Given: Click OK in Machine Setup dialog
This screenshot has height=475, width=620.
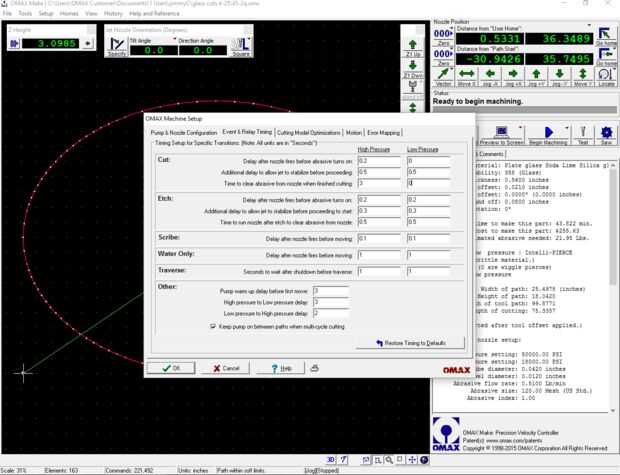Looking at the screenshot, I should pos(171,368).
